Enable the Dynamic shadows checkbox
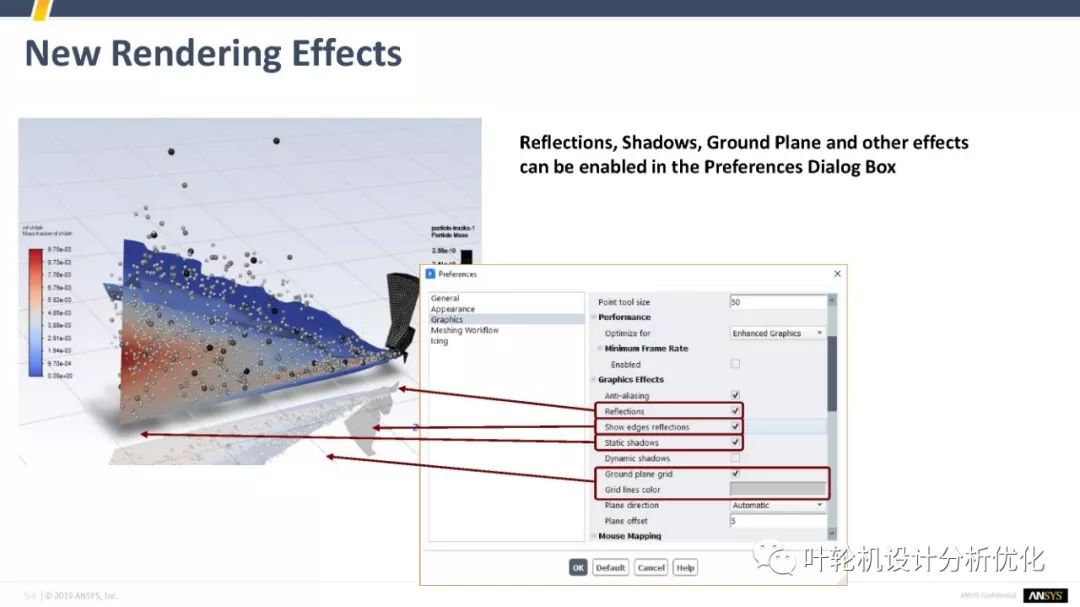This screenshot has height=607, width=1080. pos(736,458)
